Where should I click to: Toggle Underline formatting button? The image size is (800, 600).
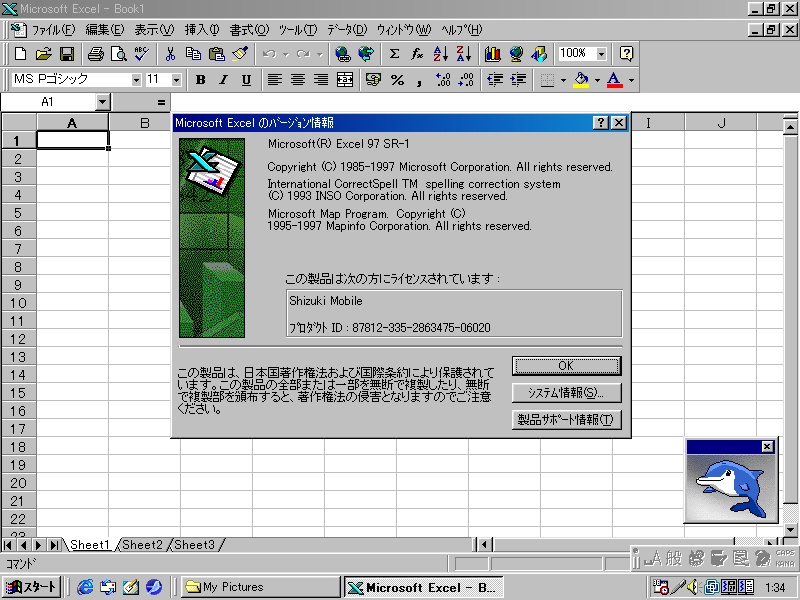246,80
